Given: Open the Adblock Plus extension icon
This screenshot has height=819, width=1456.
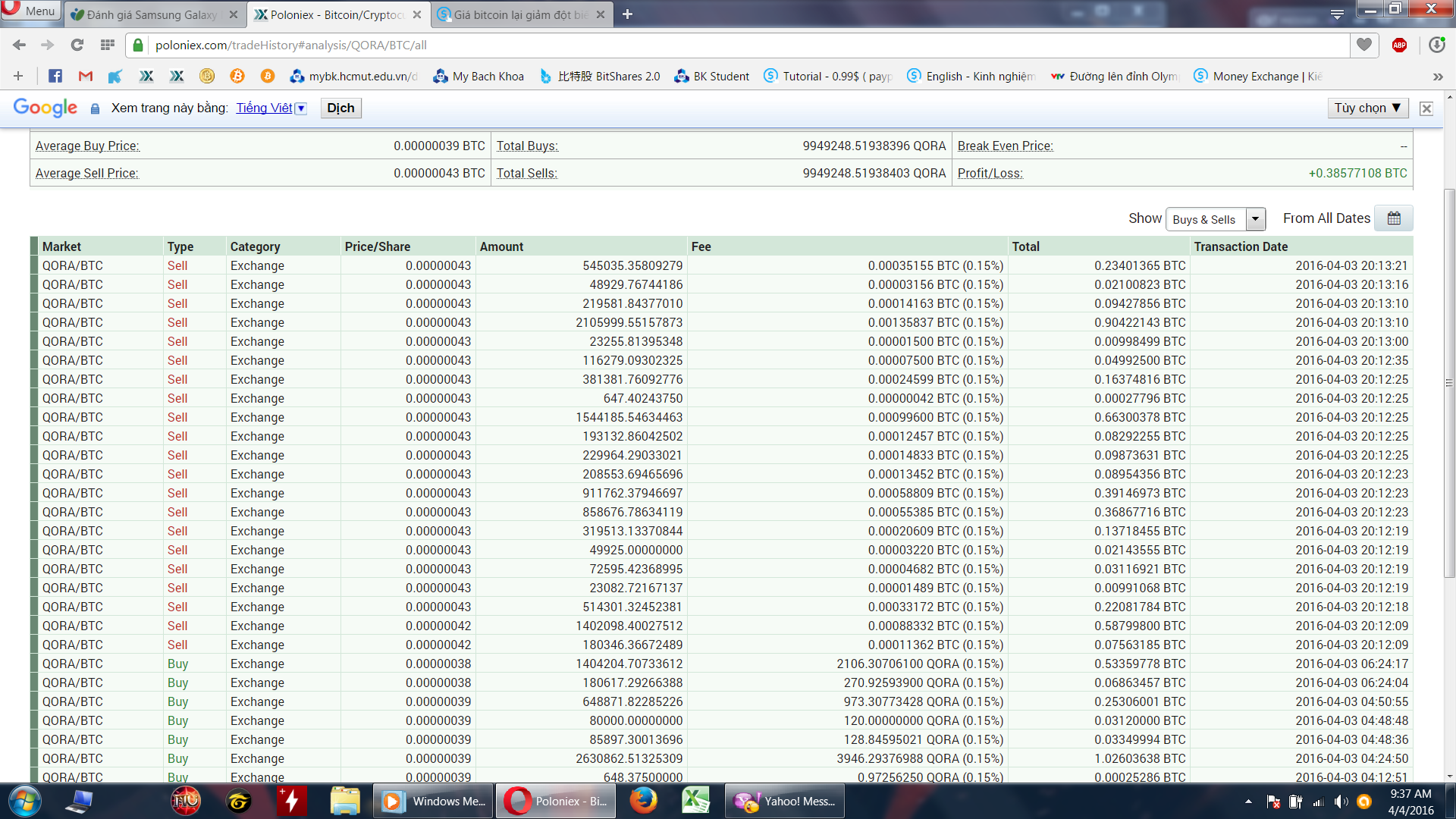Looking at the screenshot, I should [1399, 45].
